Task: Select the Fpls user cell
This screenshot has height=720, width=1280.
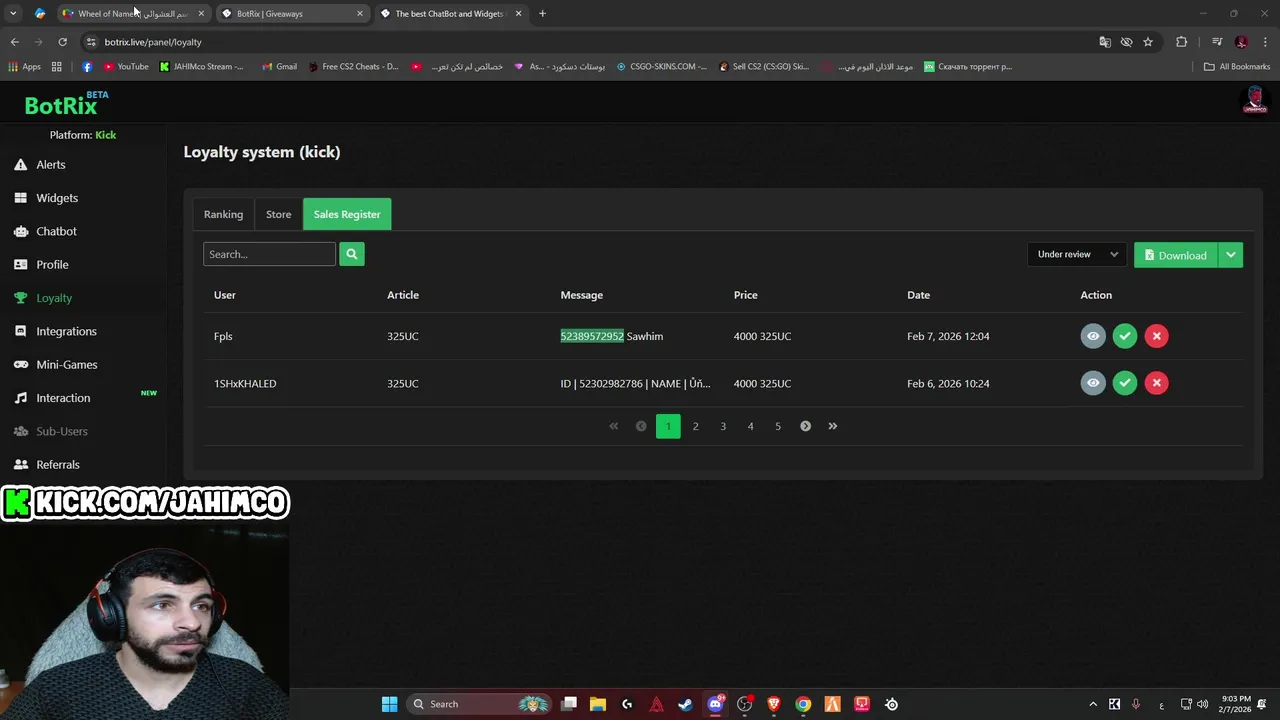Action: (x=223, y=336)
